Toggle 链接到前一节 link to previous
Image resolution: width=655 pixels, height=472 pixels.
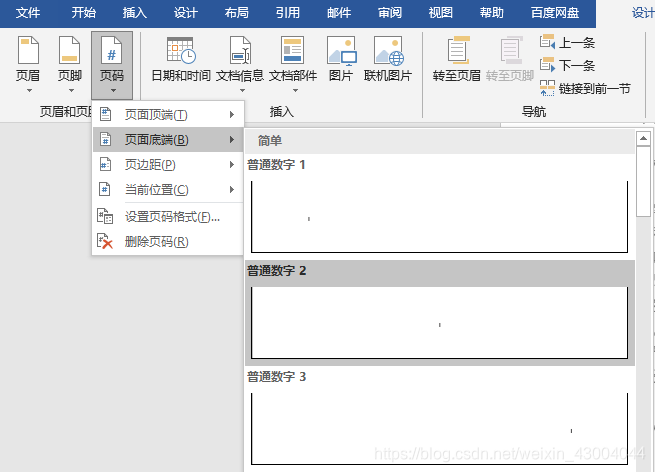585,88
